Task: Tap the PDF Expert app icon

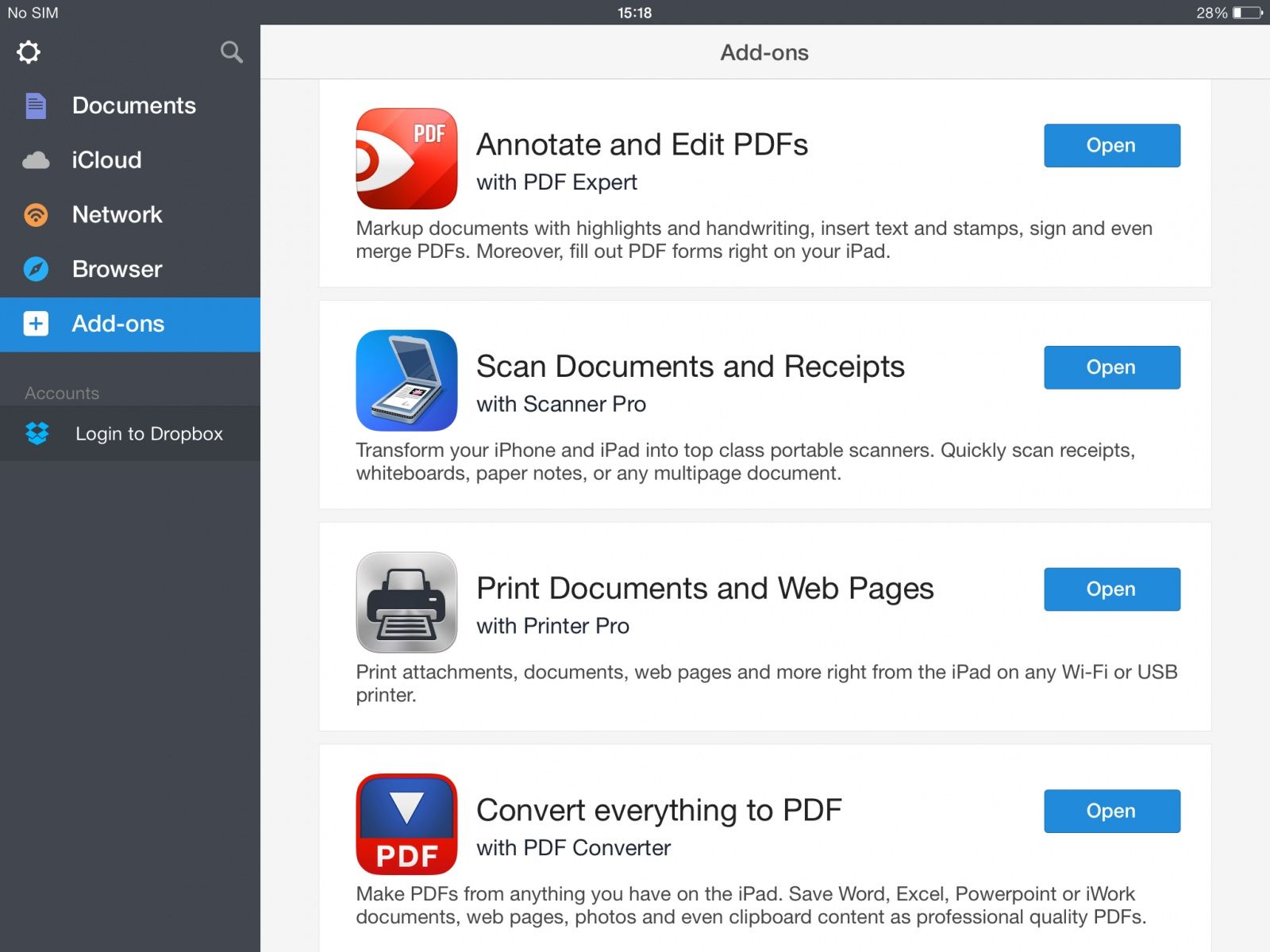Action: point(406,159)
